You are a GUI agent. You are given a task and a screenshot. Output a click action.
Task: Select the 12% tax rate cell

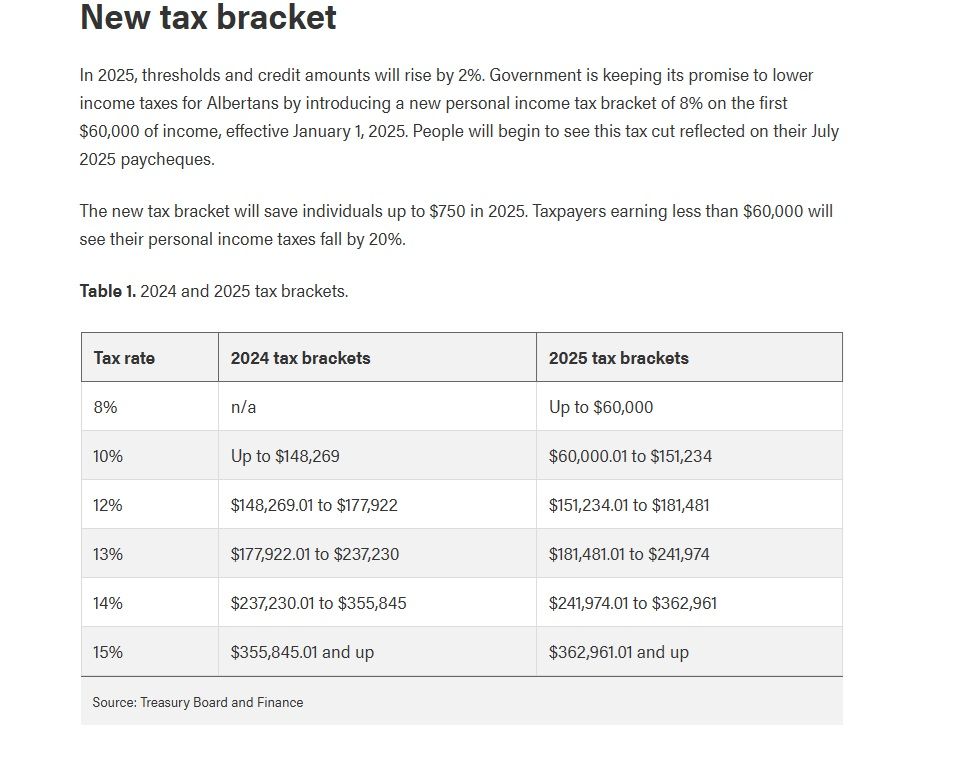coord(108,505)
